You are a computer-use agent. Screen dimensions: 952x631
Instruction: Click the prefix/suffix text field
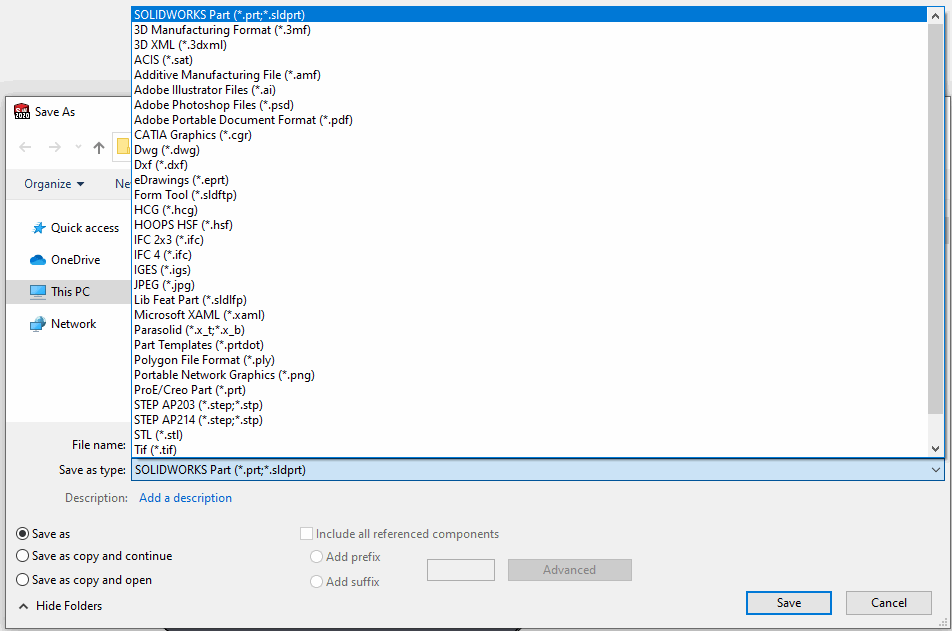(x=461, y=570)
